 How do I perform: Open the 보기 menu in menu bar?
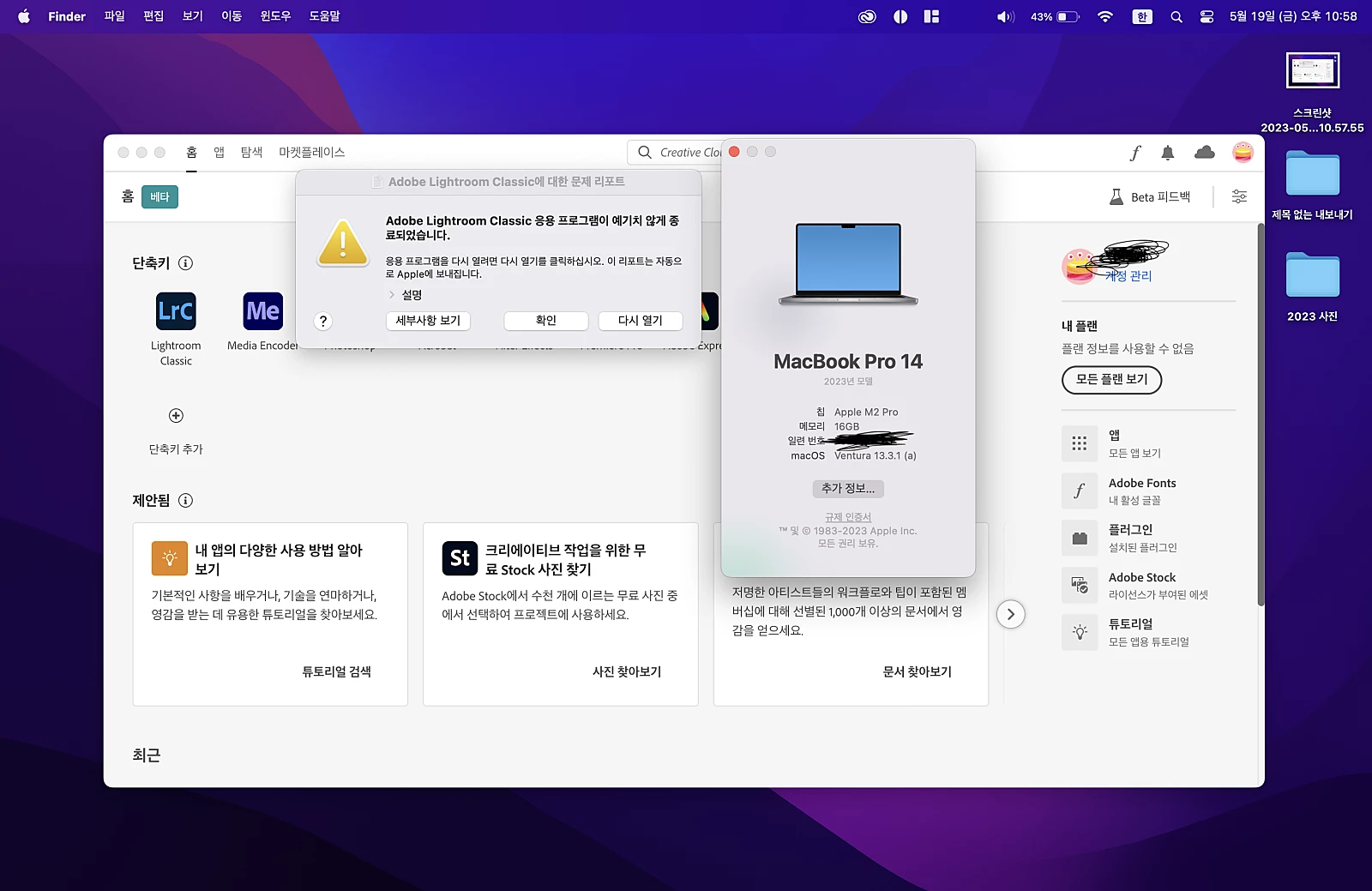[x=192, y=16]
